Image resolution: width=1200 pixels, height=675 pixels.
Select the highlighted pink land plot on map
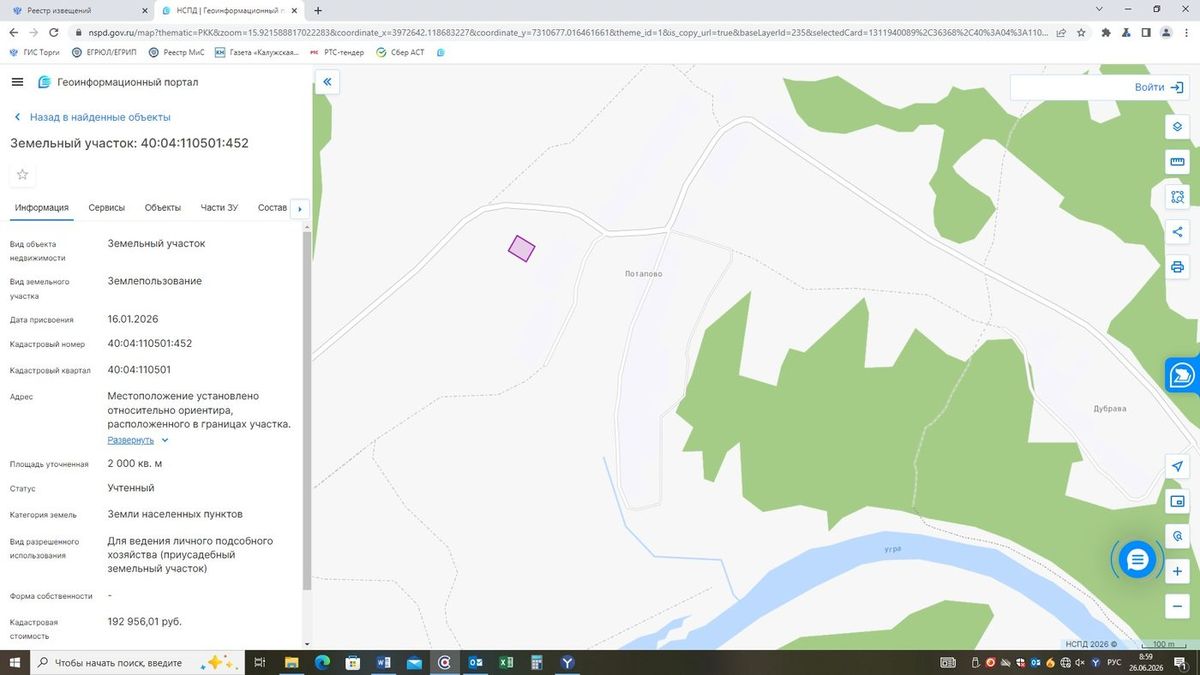(x=521, y=248)
